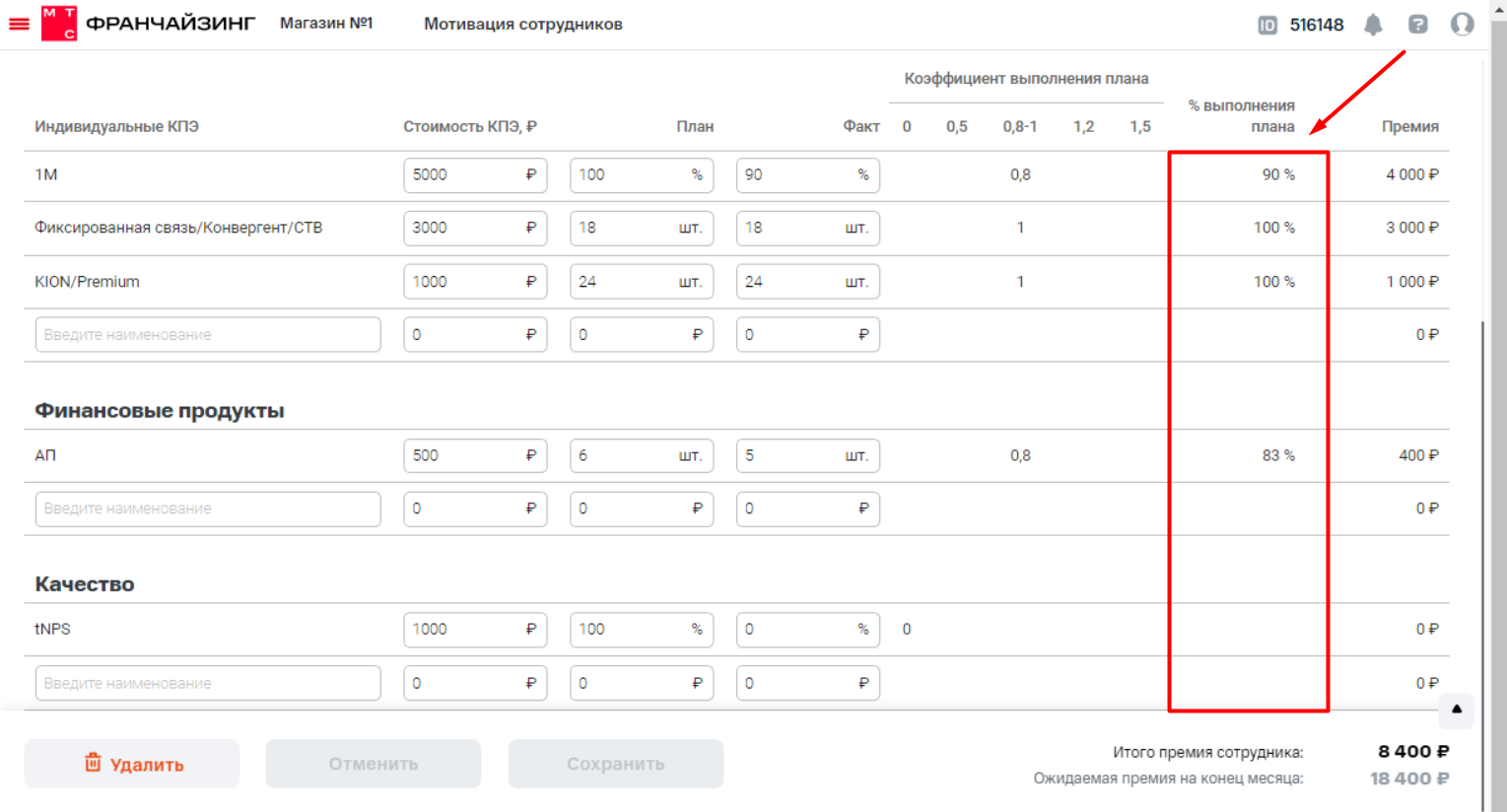This screenshot has width=1507, height=812.
Task: Open Мотивация сотрудников section
Action: click(x=523, y=24)
